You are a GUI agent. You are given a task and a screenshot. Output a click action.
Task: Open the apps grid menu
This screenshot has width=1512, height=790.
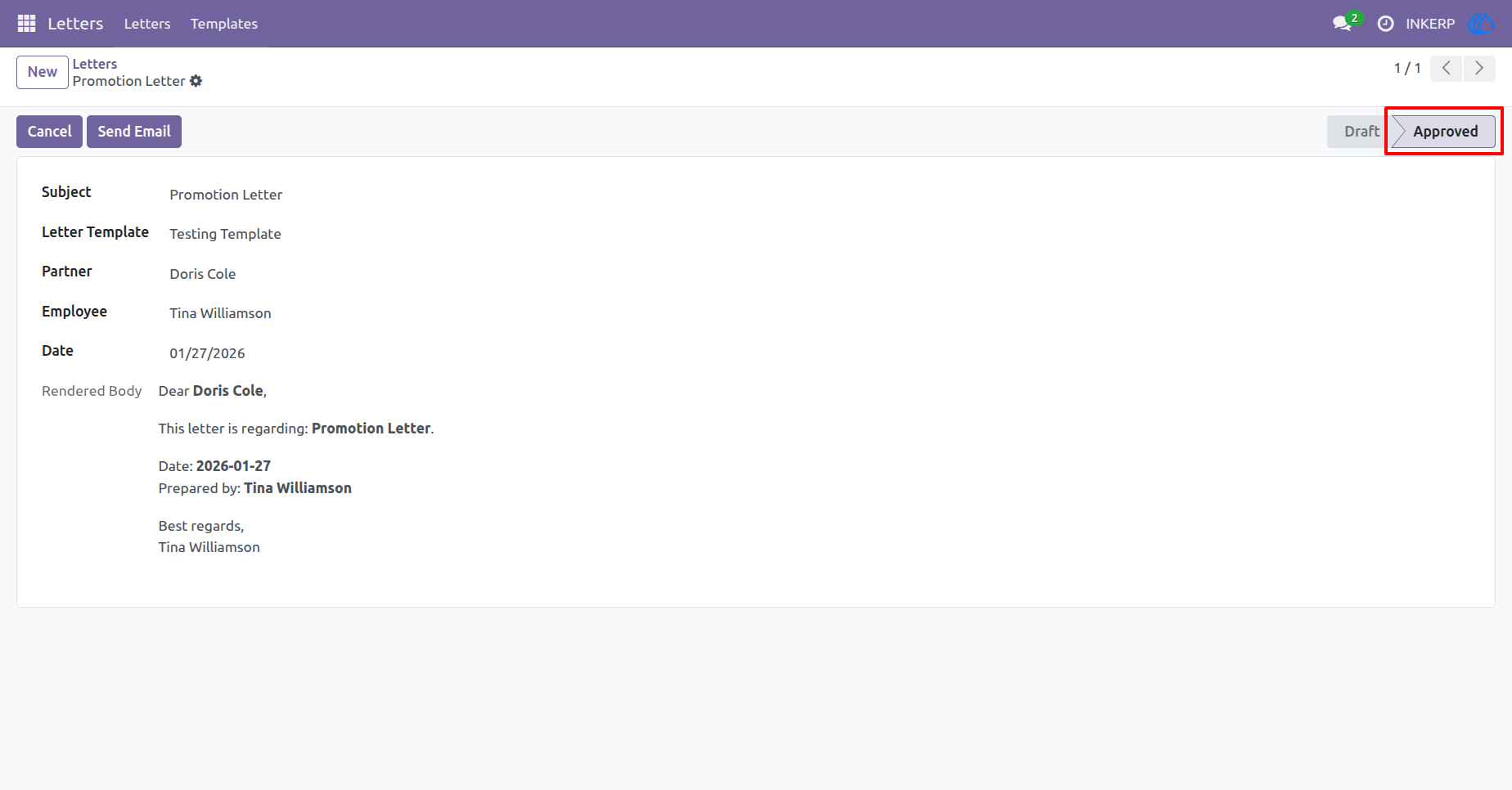click(x=26, y=24)
